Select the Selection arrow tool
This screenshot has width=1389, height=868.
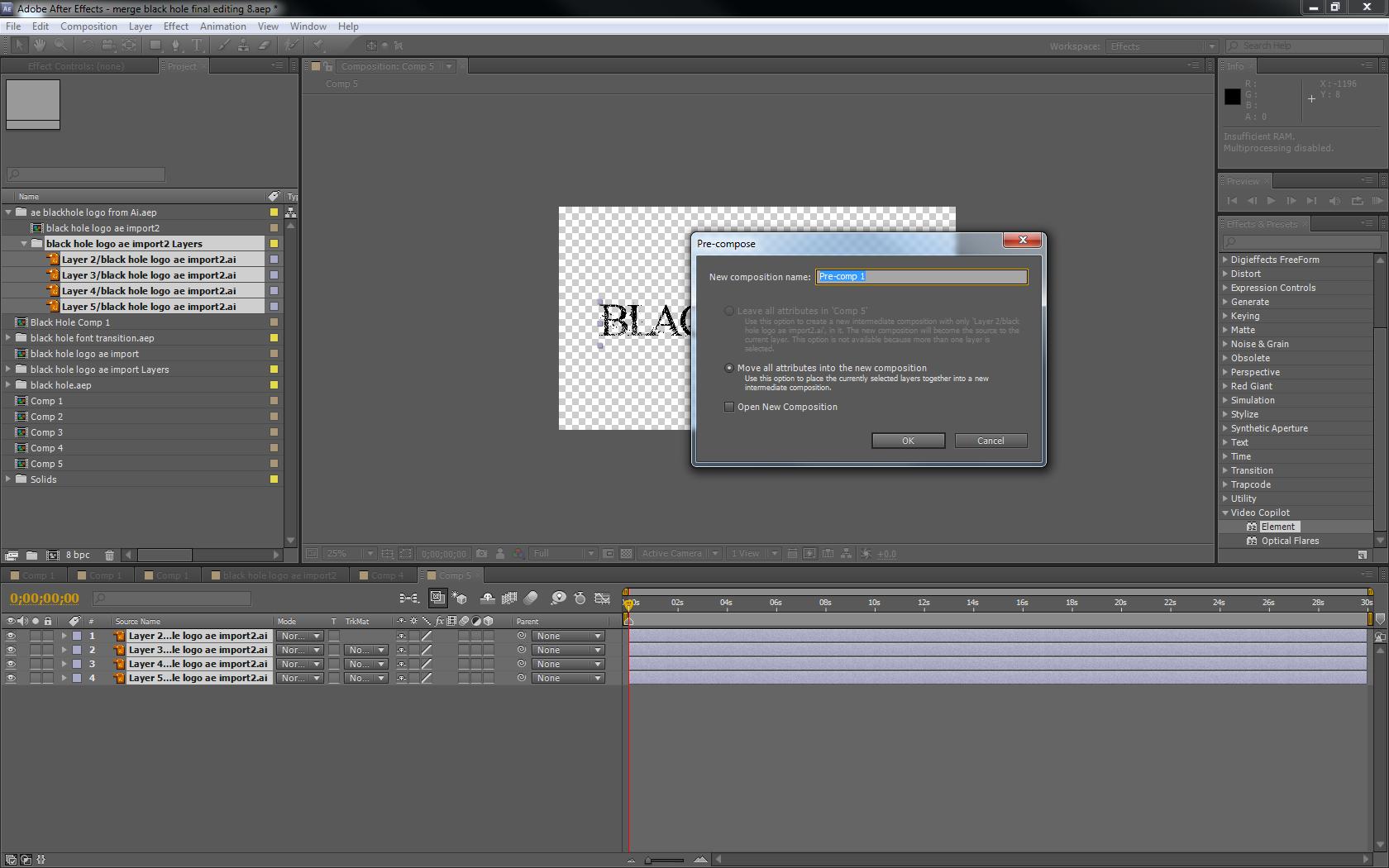pos(18,45)
